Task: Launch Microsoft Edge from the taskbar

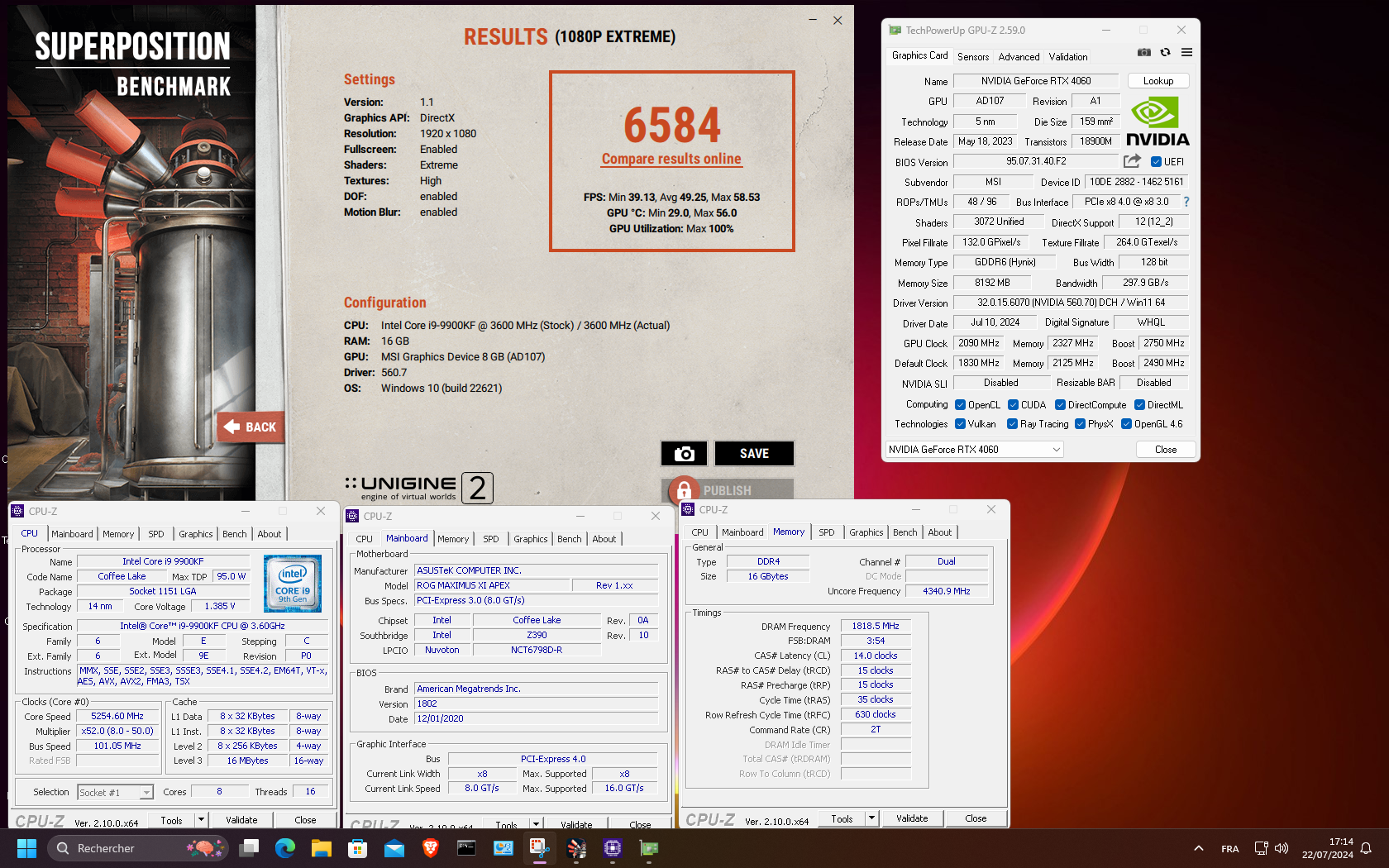Action: click(x=285, y=848)
